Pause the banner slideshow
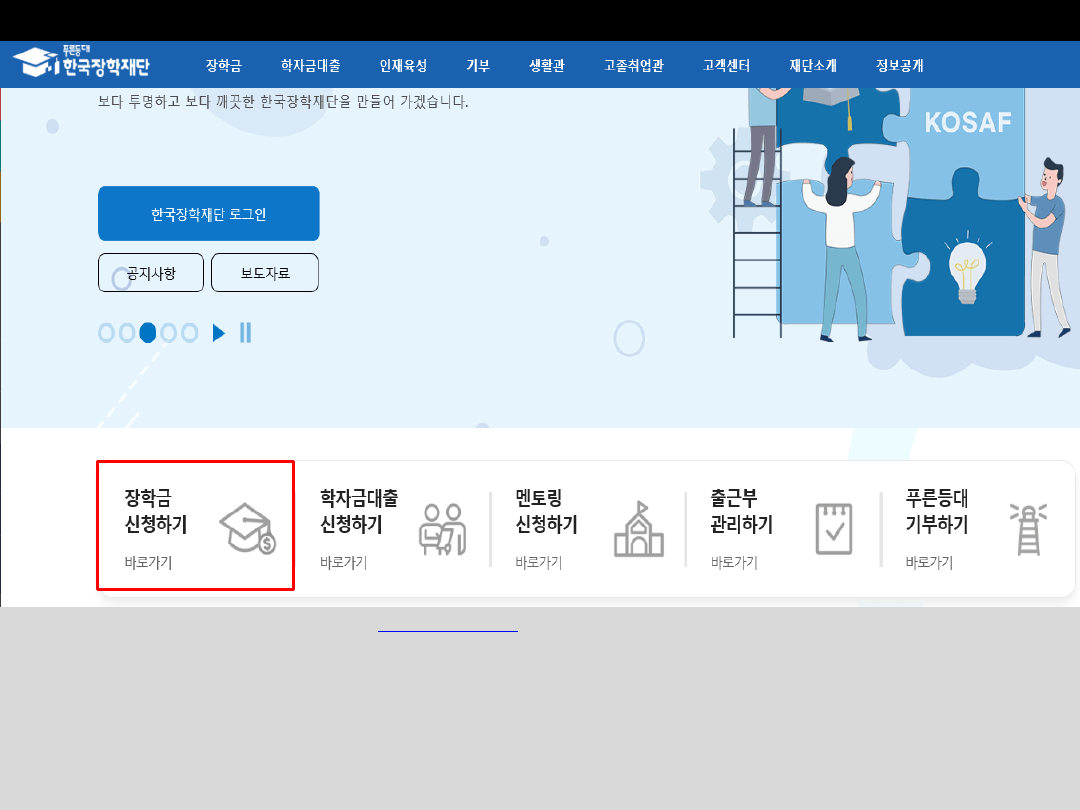This screenshot has width=1080, height=810. (x=245, y=332)
